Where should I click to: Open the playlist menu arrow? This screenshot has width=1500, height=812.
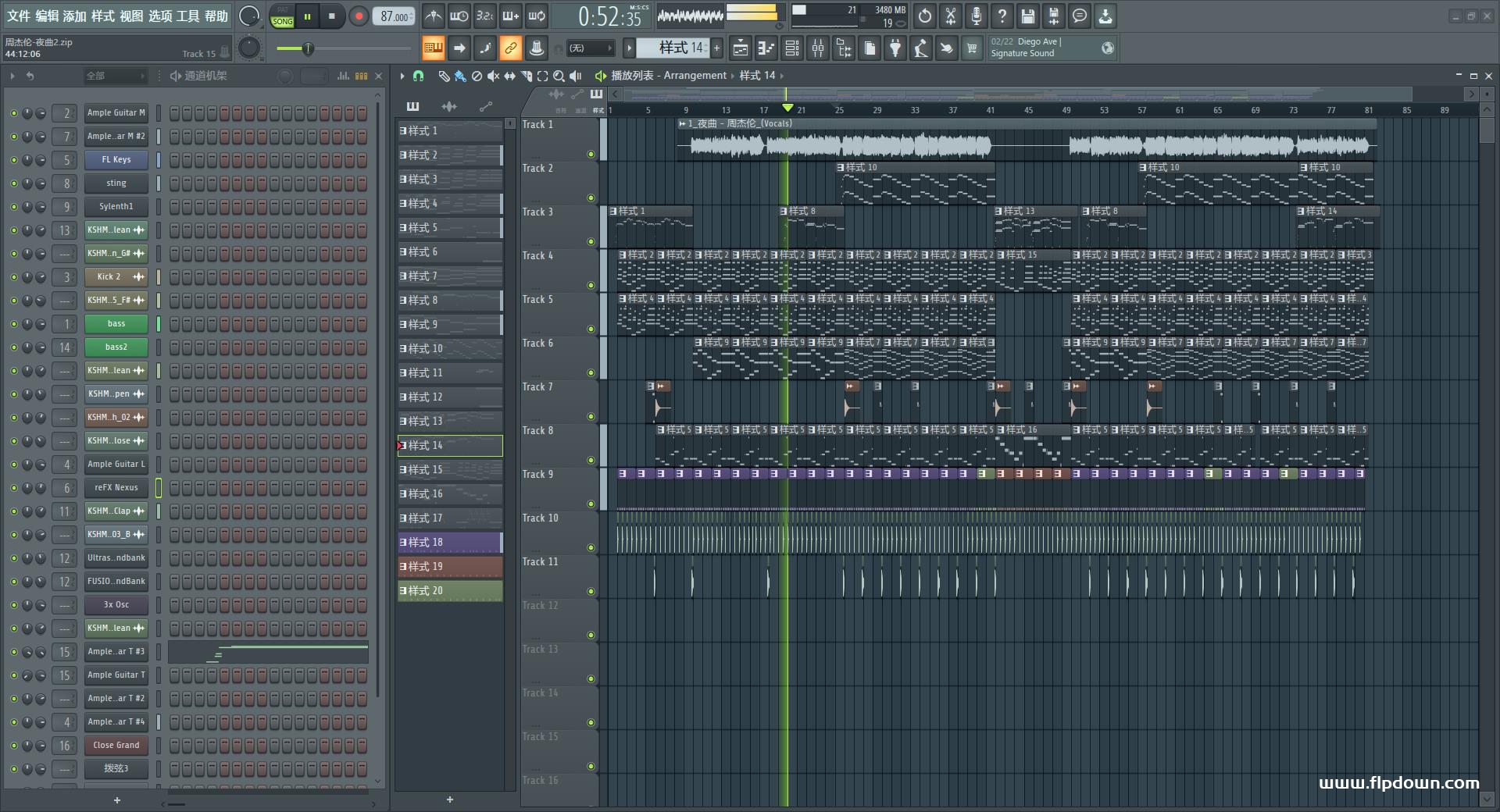click(x=402, y=76)
